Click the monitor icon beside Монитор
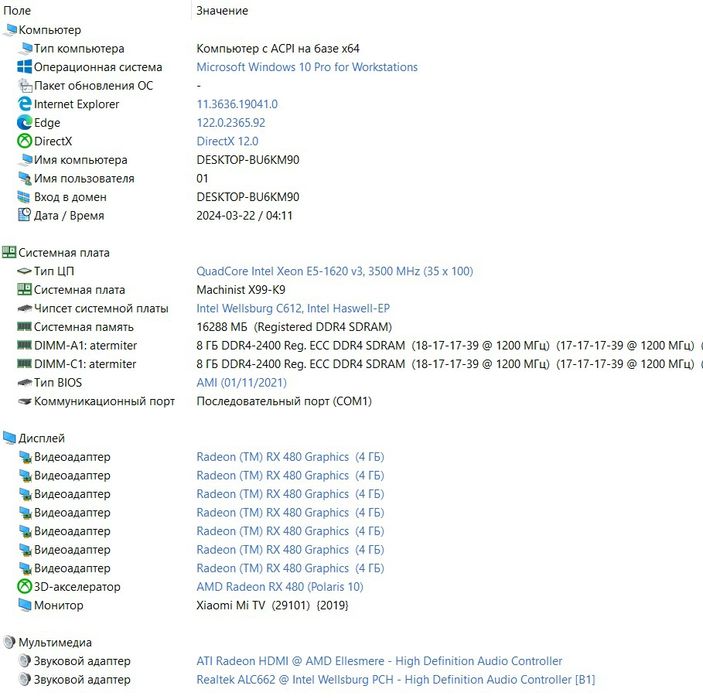 [24, 605]
